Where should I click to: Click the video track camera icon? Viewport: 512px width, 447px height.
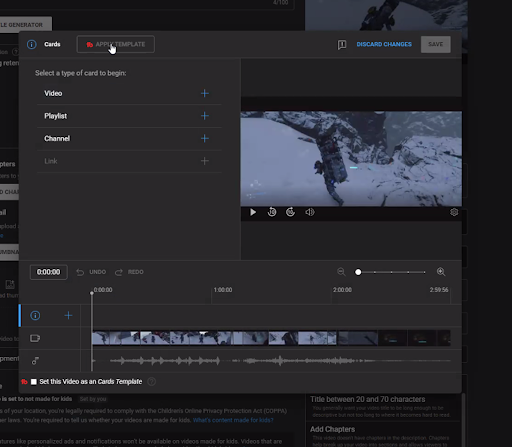point(35,338)
